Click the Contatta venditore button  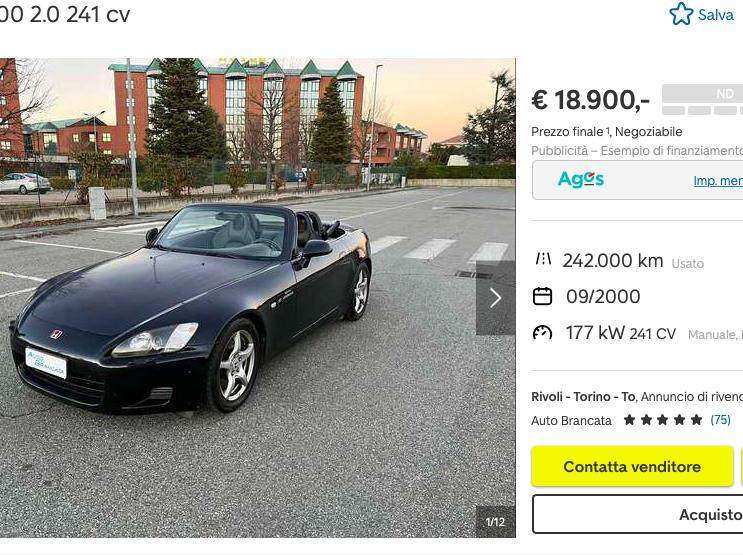(x=632, y=466)
